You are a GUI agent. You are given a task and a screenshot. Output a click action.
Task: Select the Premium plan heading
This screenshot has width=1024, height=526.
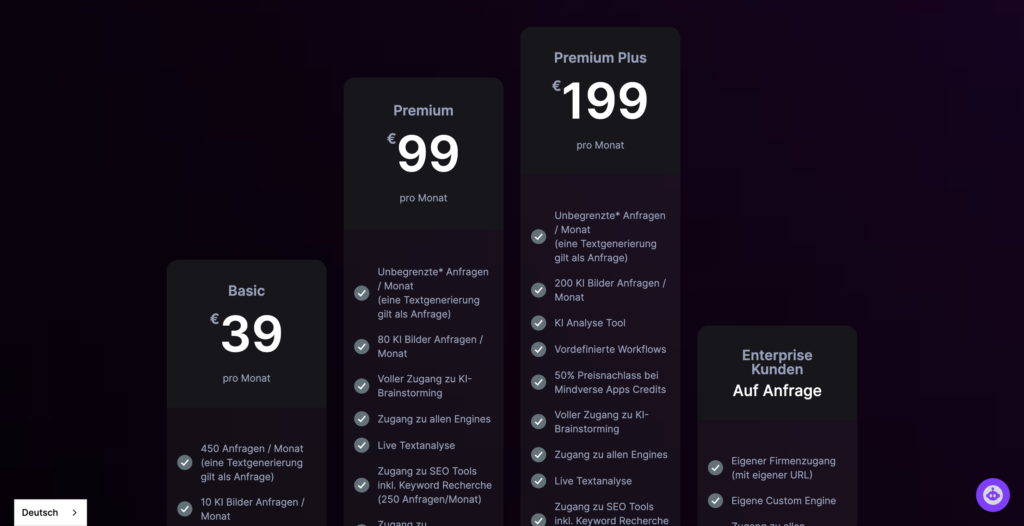click(x=423, y=110)
